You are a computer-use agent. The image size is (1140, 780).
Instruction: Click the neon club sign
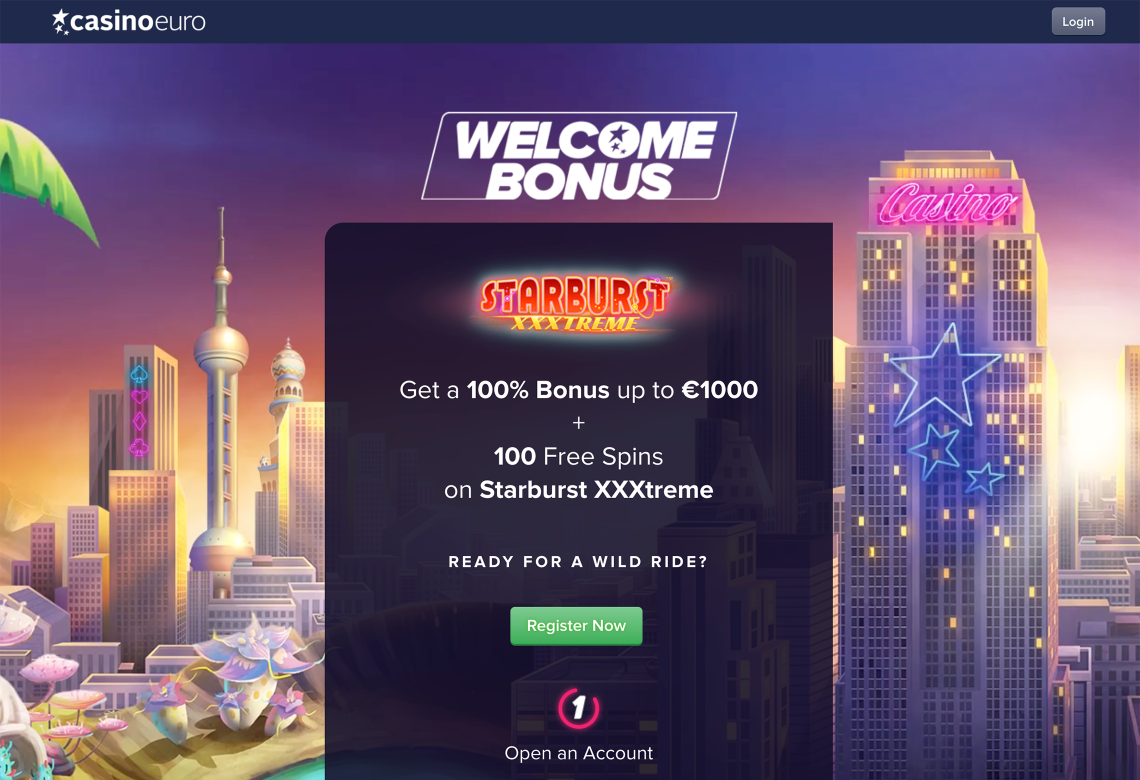click(x=139, y=446)
